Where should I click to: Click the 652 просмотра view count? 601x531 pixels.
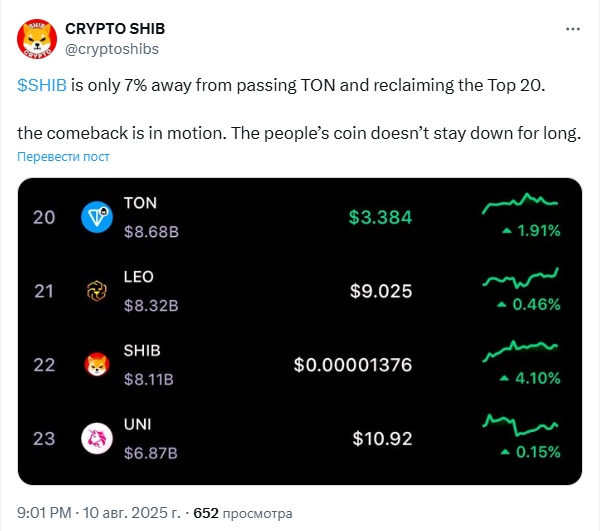[x=245, y=513]
